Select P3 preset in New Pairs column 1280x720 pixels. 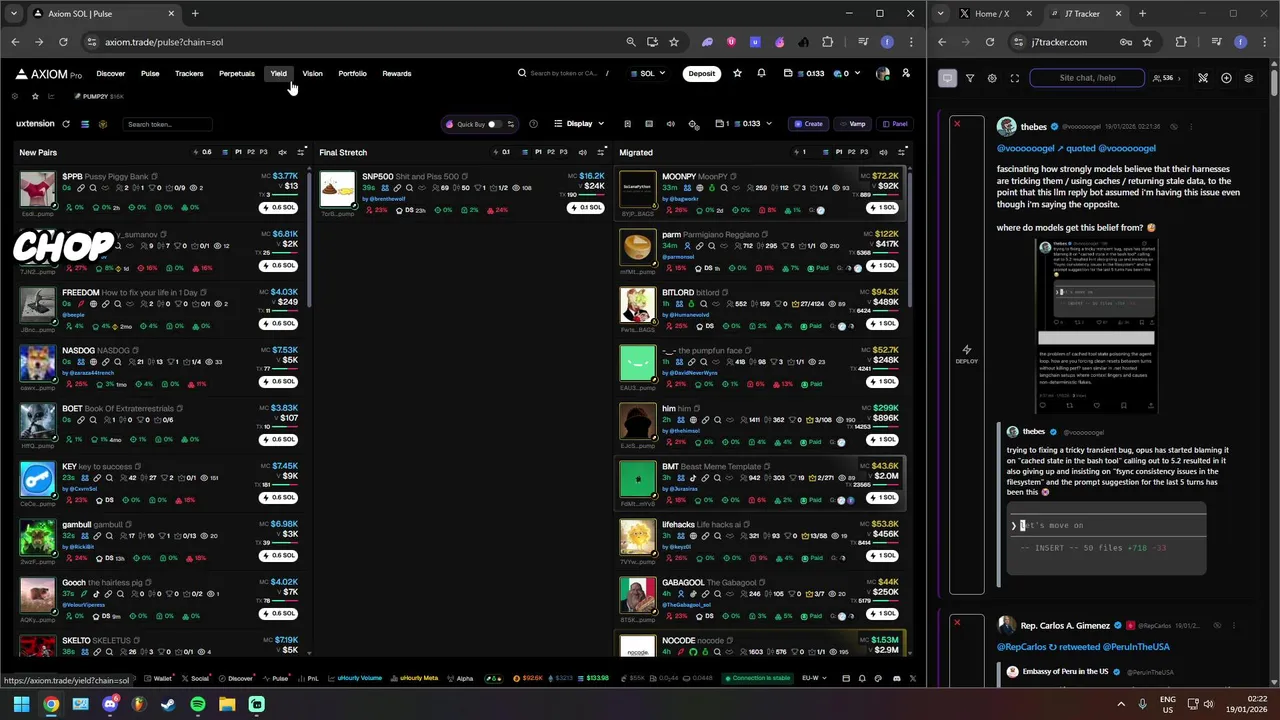point(263,152)
